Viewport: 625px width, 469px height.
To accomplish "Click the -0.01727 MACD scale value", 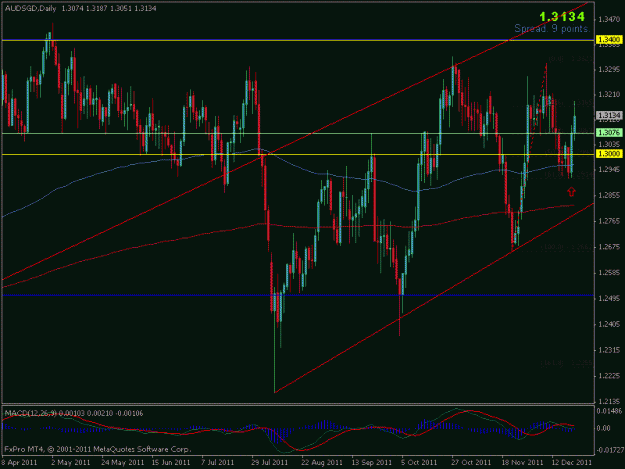I will click(609, 451).
